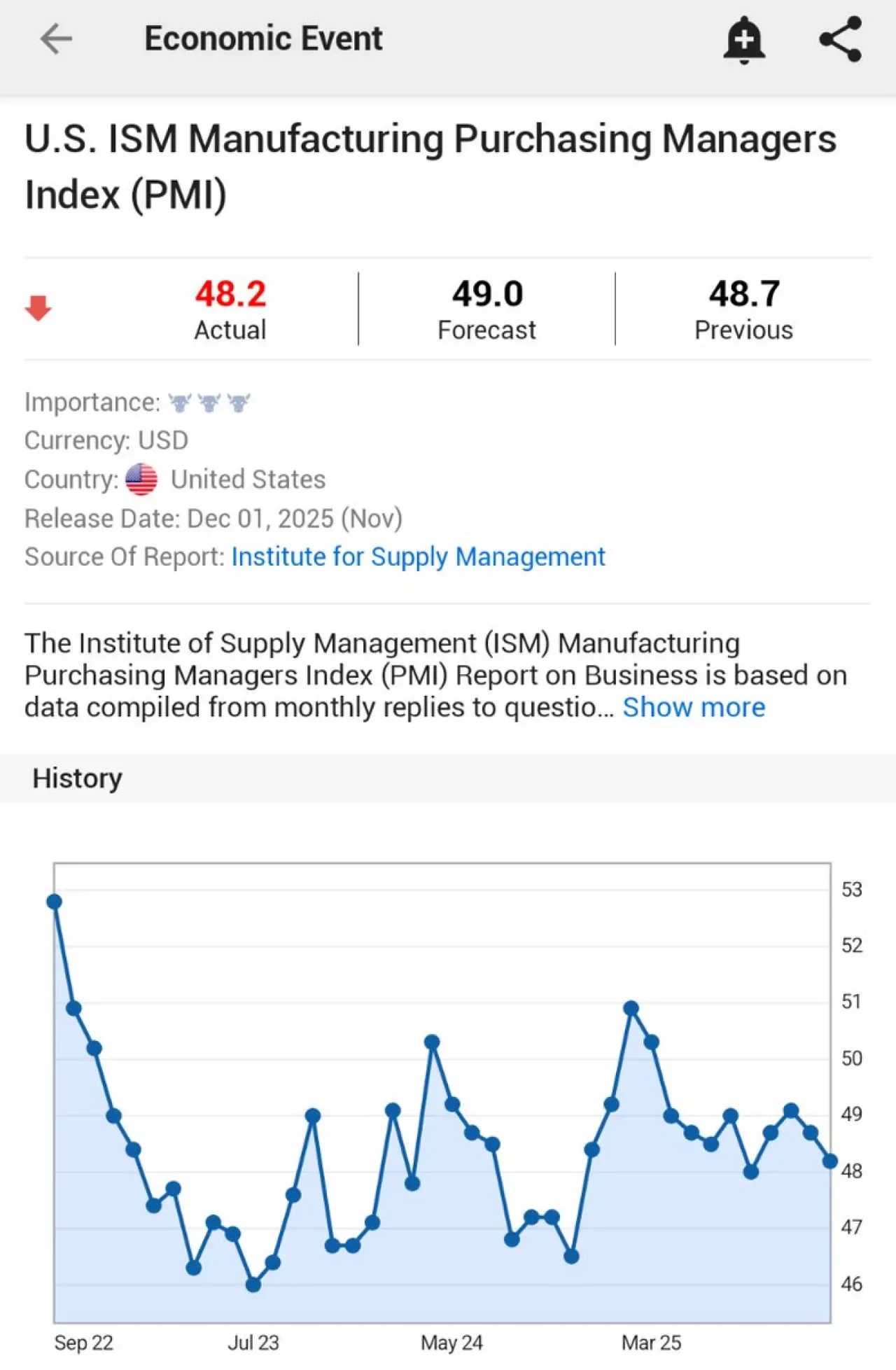Tap the third bull importance icon
This screenshot has height=1370, width=896.
(x=239, y=403)
